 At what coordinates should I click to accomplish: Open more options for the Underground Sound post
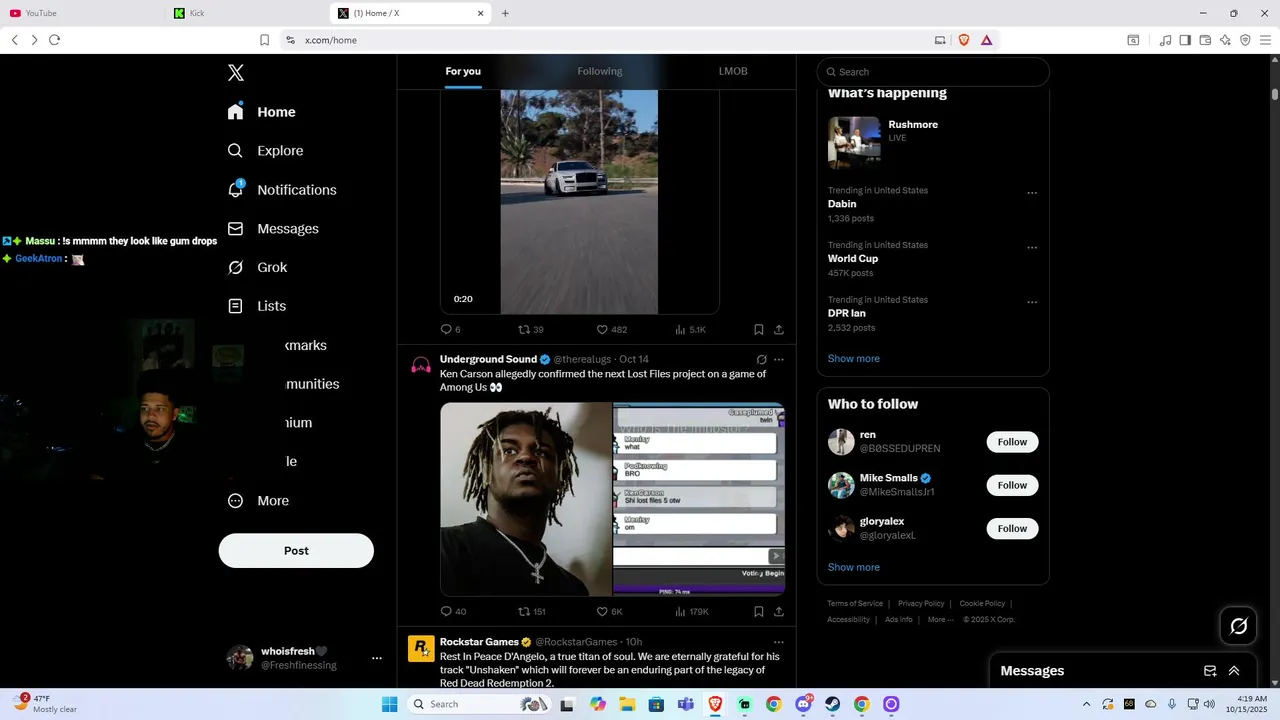[x=779, y=360]
